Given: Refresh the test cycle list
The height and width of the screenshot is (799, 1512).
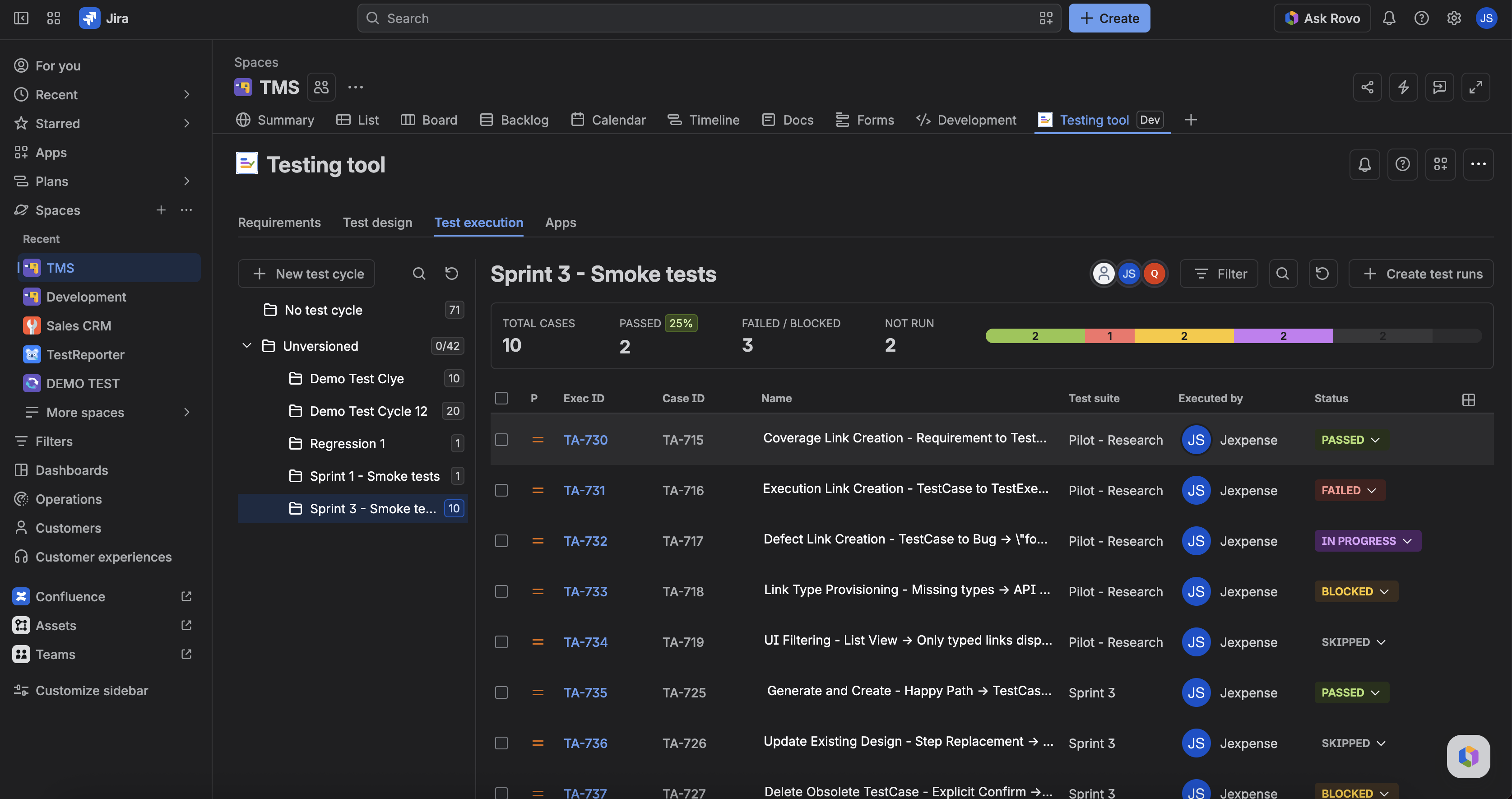Looking at the screenshot, I should (451, 274).
